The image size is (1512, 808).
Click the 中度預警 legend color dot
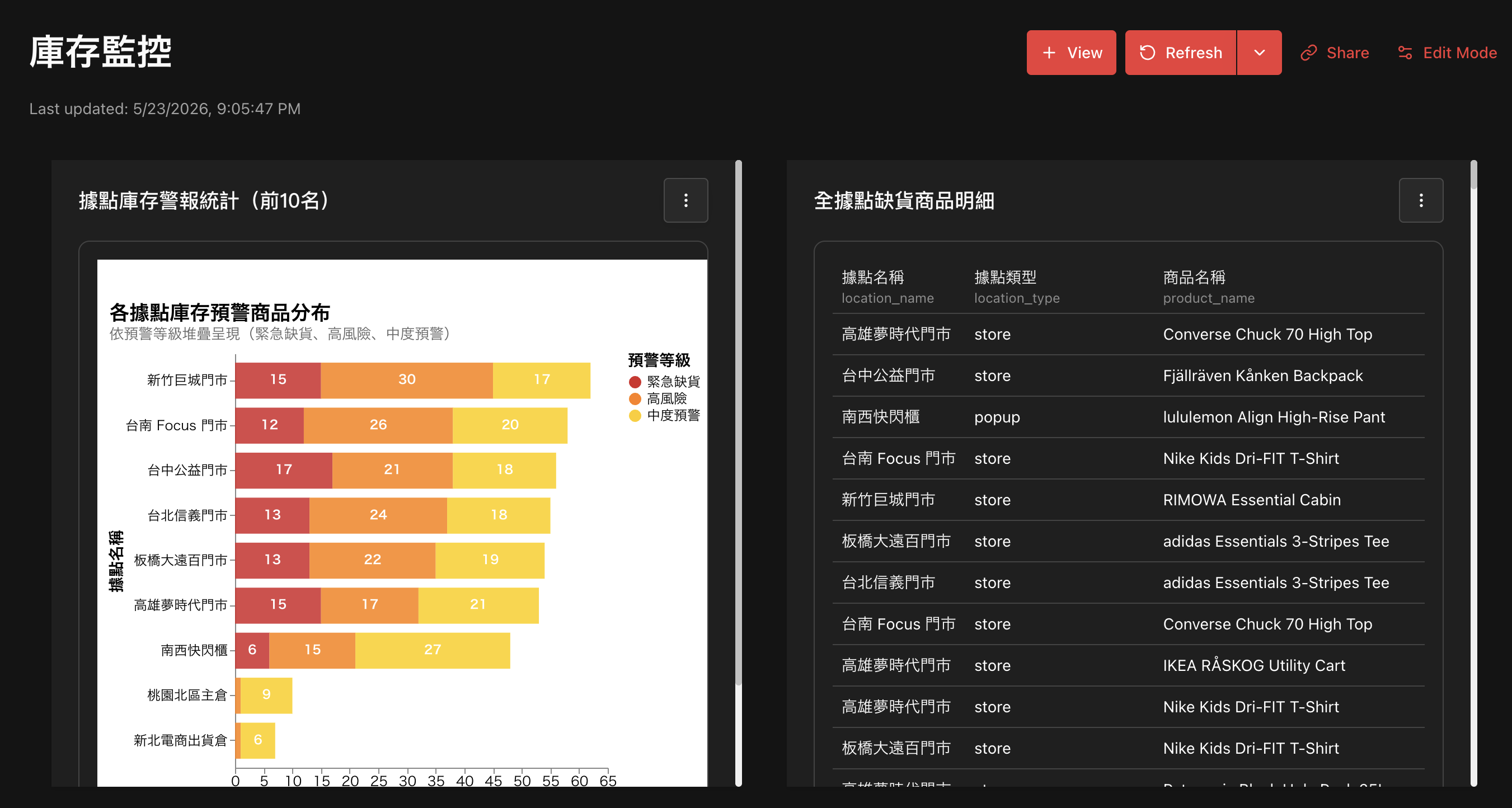pos(635,416)
